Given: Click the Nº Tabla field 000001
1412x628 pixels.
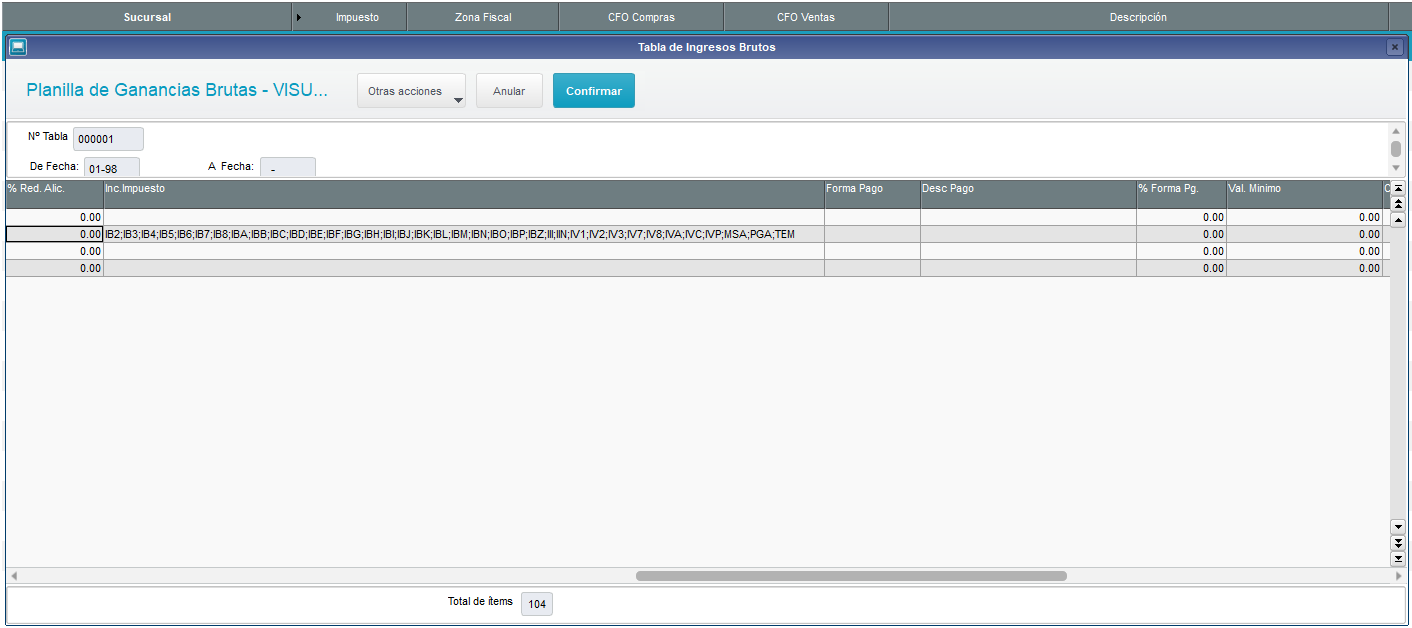Looking at the screenshot, I should 108,139.
